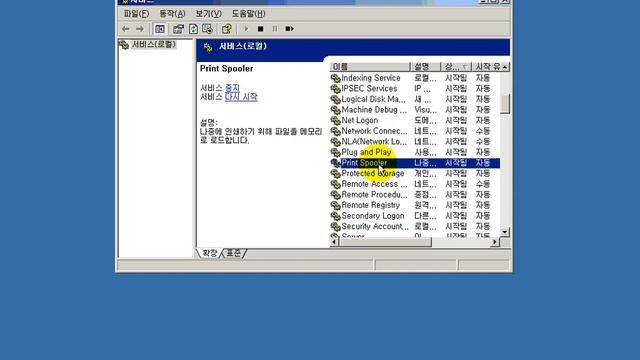
Task: Open the 동작(A) menu
Action: (x=172, y=14)
